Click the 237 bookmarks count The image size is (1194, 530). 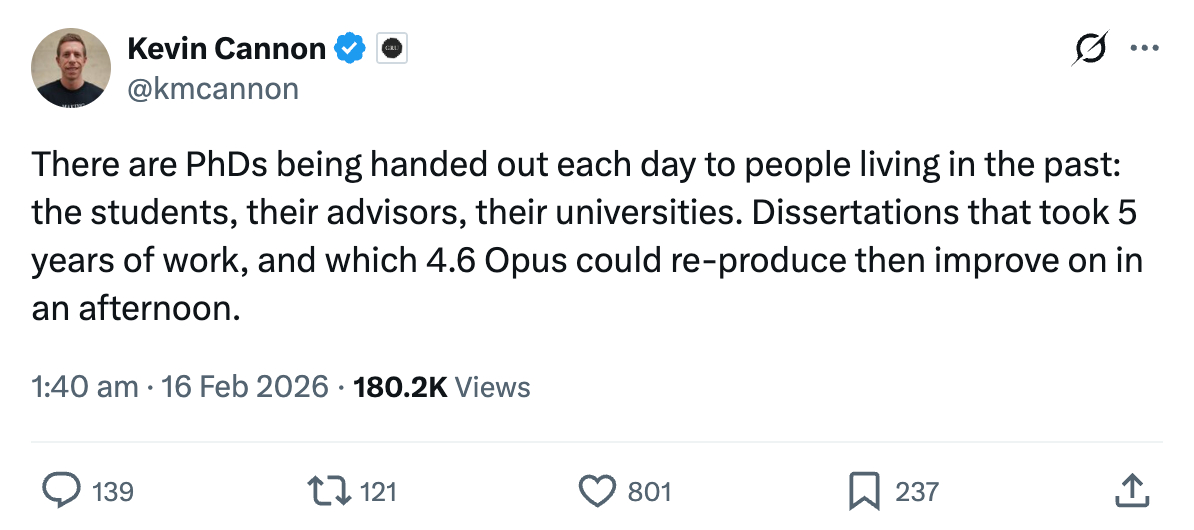[x=916, y=492]
